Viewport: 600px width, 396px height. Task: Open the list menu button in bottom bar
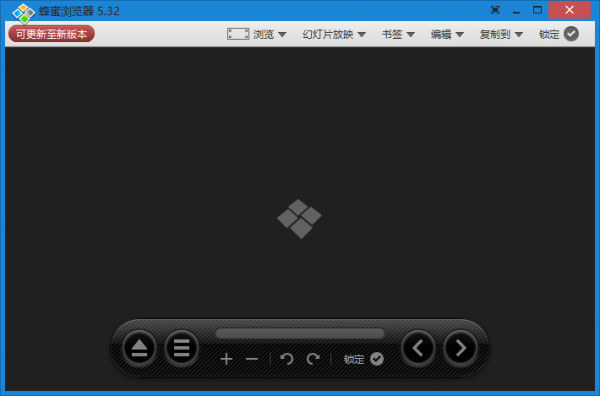click(181, 348)
